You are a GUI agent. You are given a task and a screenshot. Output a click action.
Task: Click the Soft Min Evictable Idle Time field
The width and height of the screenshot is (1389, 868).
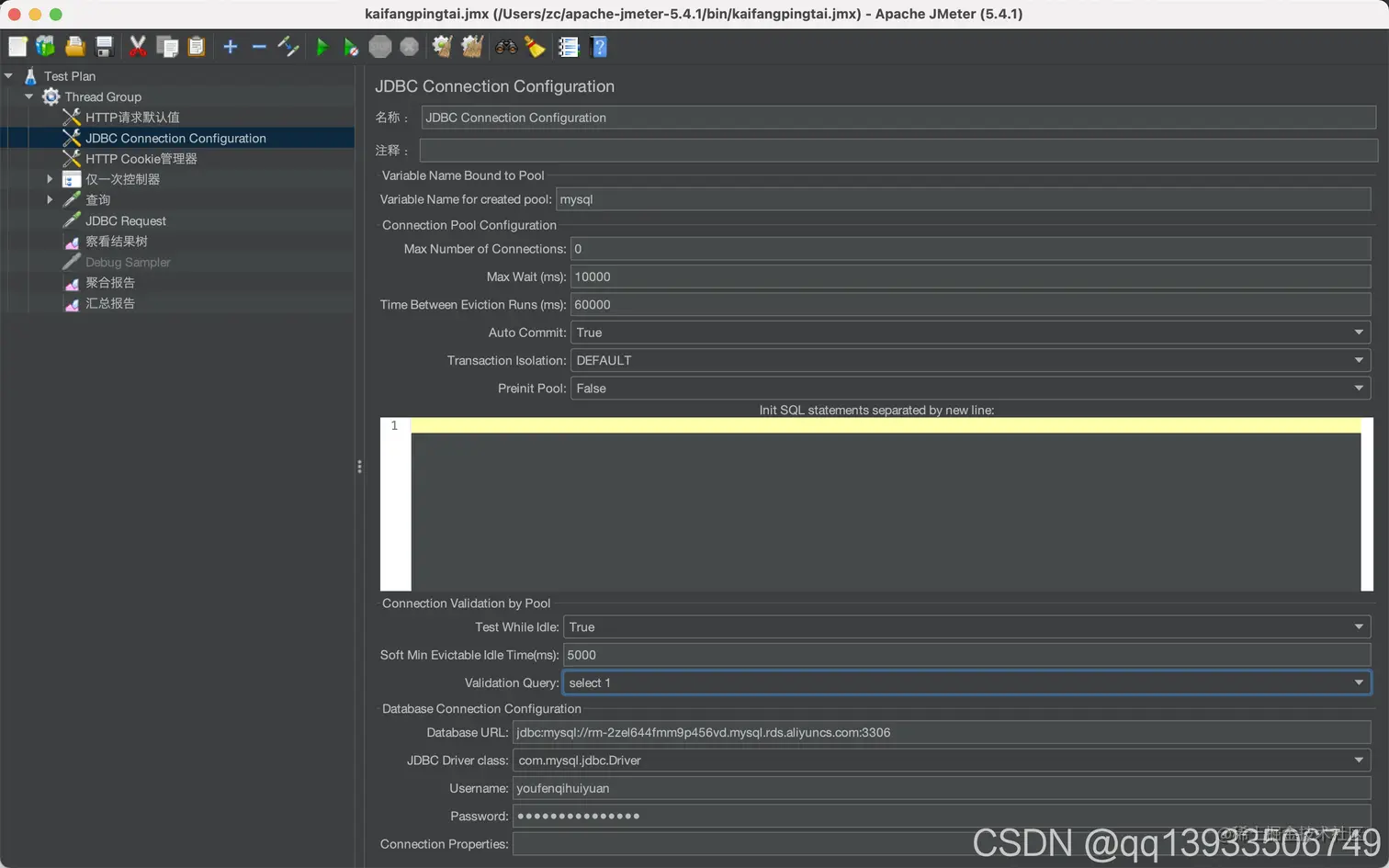click(x=967, y=655)
